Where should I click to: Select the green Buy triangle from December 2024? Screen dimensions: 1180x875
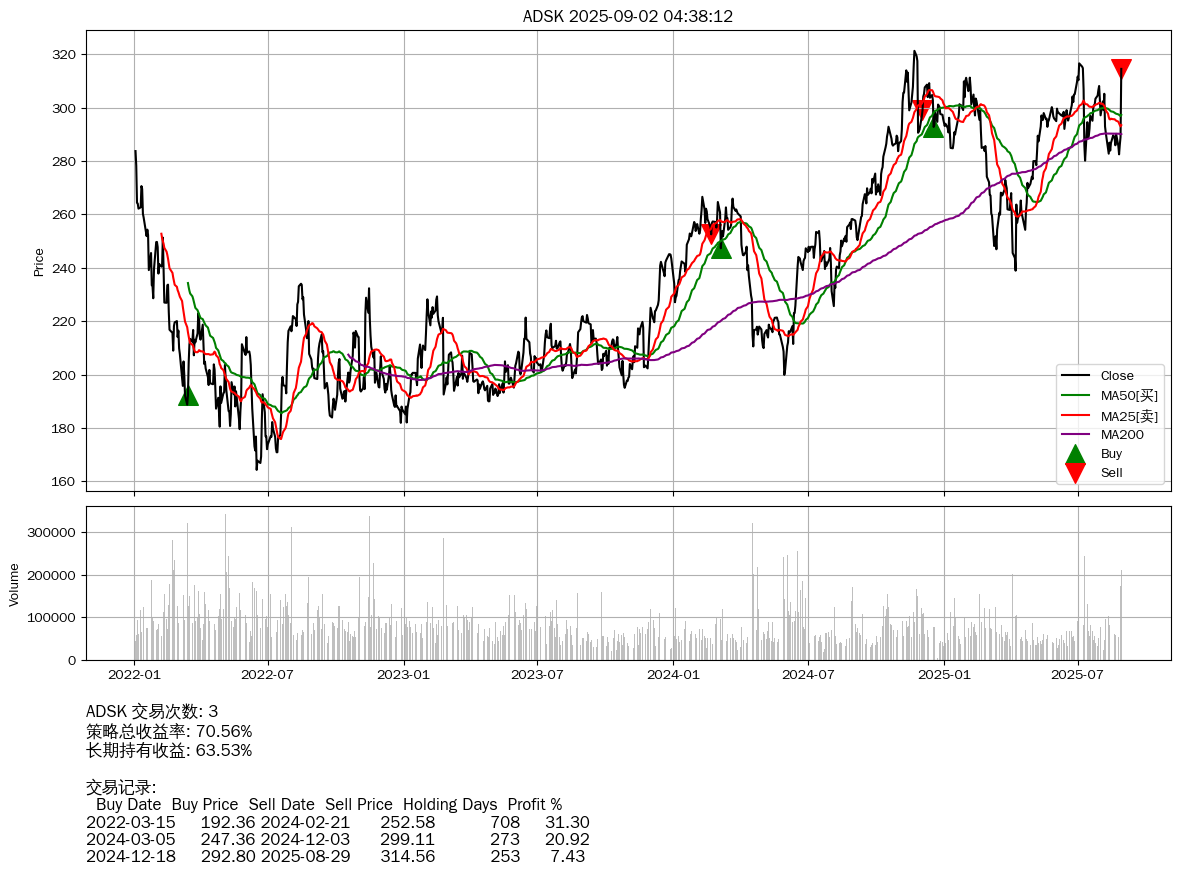933,127
